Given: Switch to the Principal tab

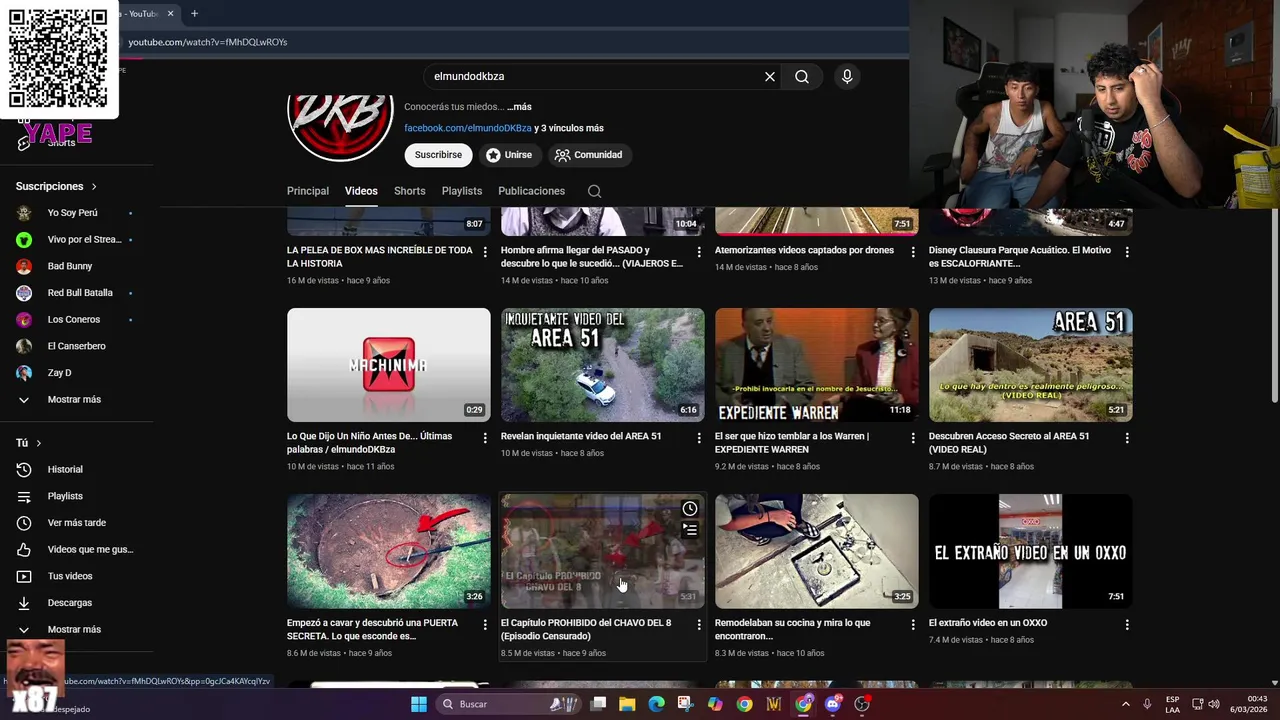Looking at the screenshot, I should (308, 191).
